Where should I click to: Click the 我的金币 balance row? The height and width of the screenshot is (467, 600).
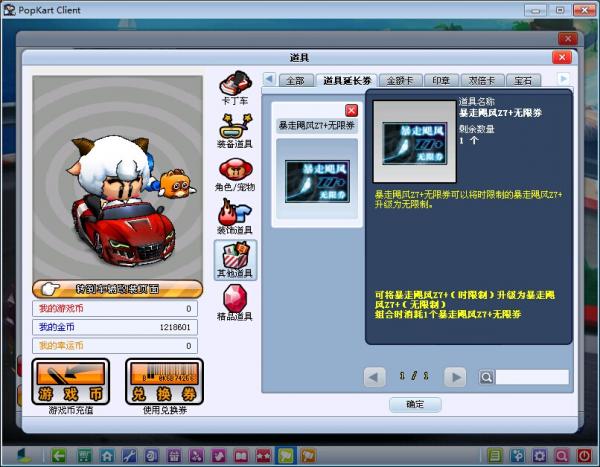[x=115, y=327]
